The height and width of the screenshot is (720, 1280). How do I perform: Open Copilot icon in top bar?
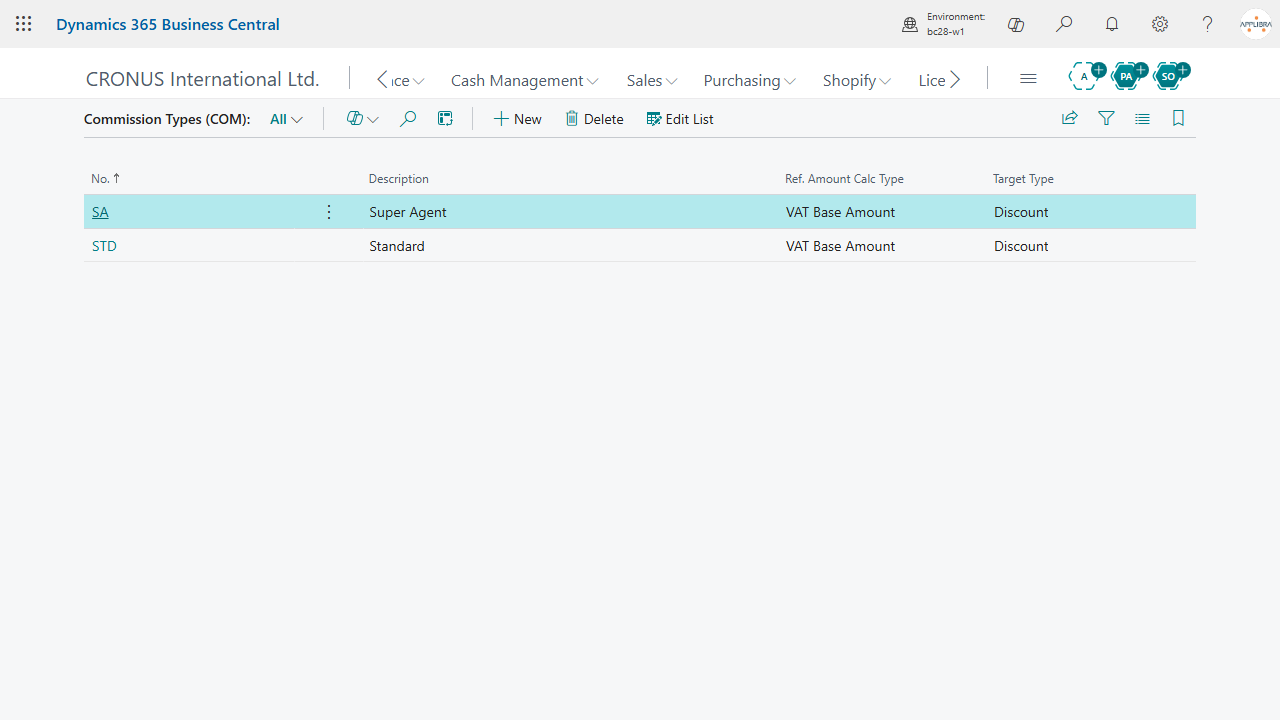tap(1016, 25)
